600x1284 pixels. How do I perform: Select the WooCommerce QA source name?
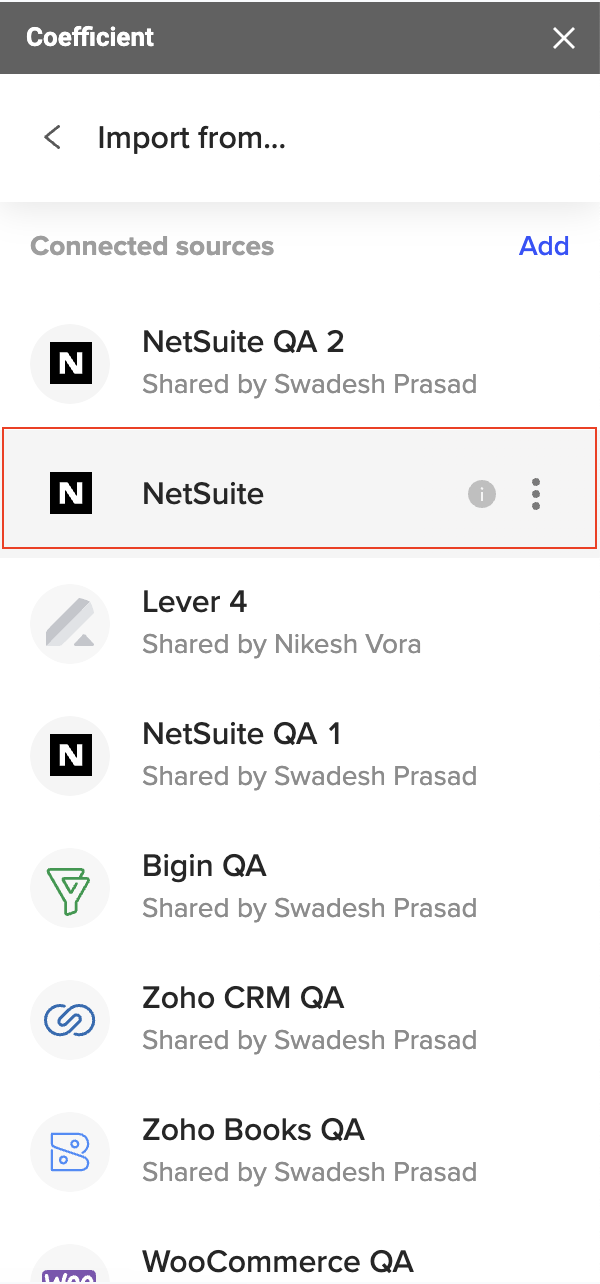click(x=278, y=1262)
